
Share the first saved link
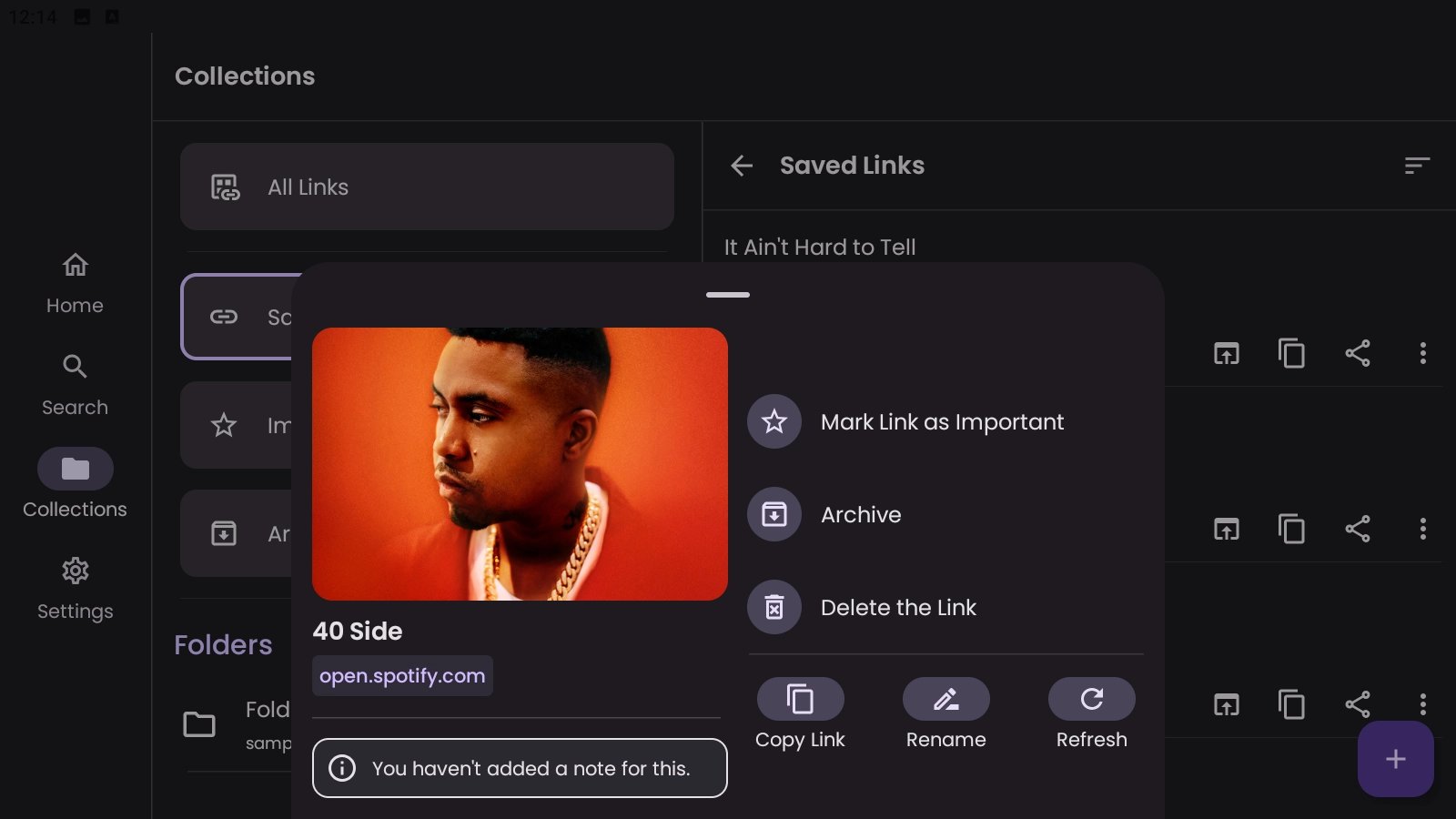pos(1357,353)
